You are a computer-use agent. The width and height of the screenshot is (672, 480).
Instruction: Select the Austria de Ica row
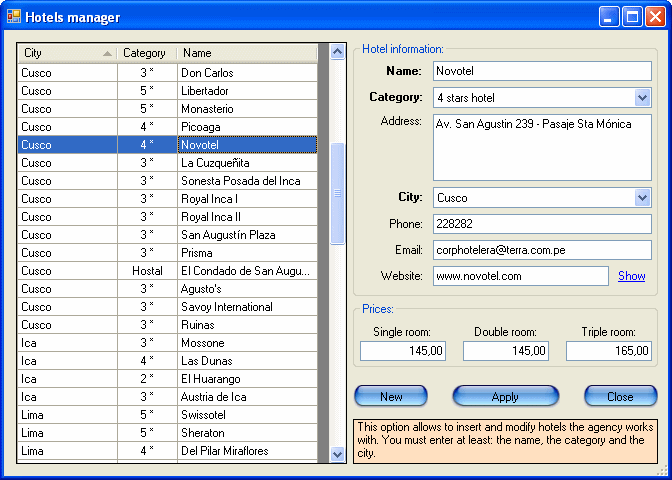(168, 397)
